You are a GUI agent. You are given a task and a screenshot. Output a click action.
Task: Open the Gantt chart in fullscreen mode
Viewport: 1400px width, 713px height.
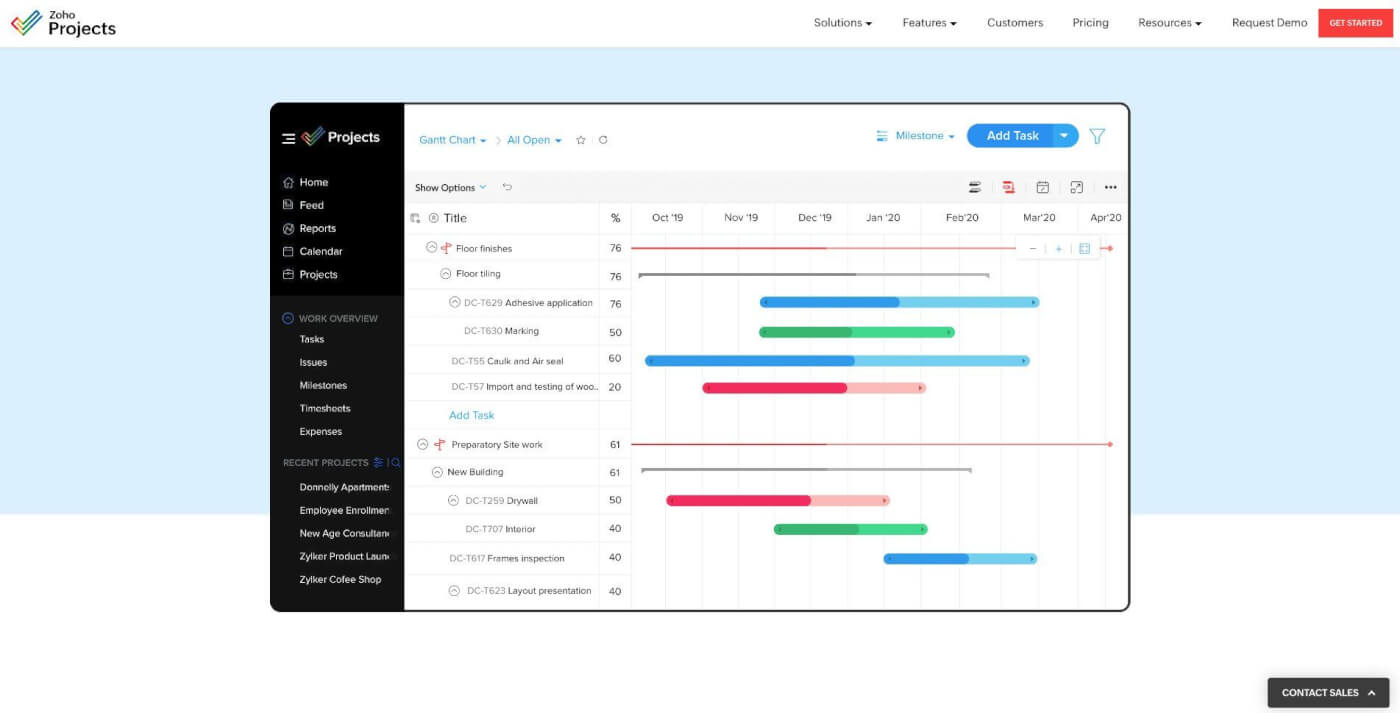click(x=1077, y=187)
